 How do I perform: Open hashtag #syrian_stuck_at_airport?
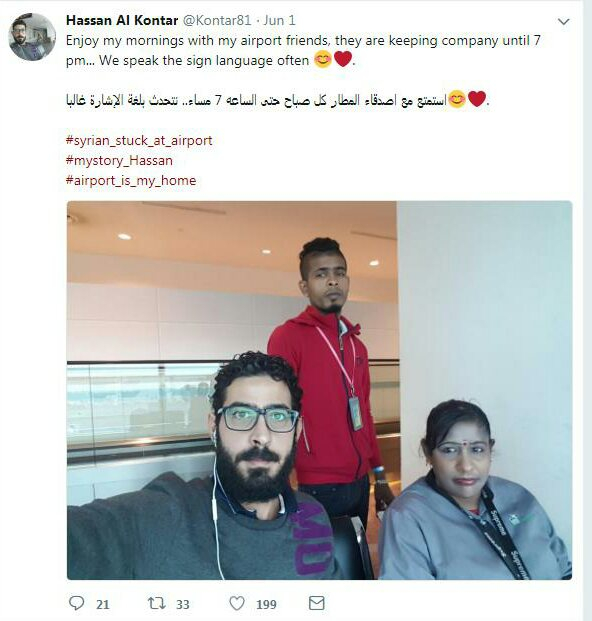(x=139, y=141)
